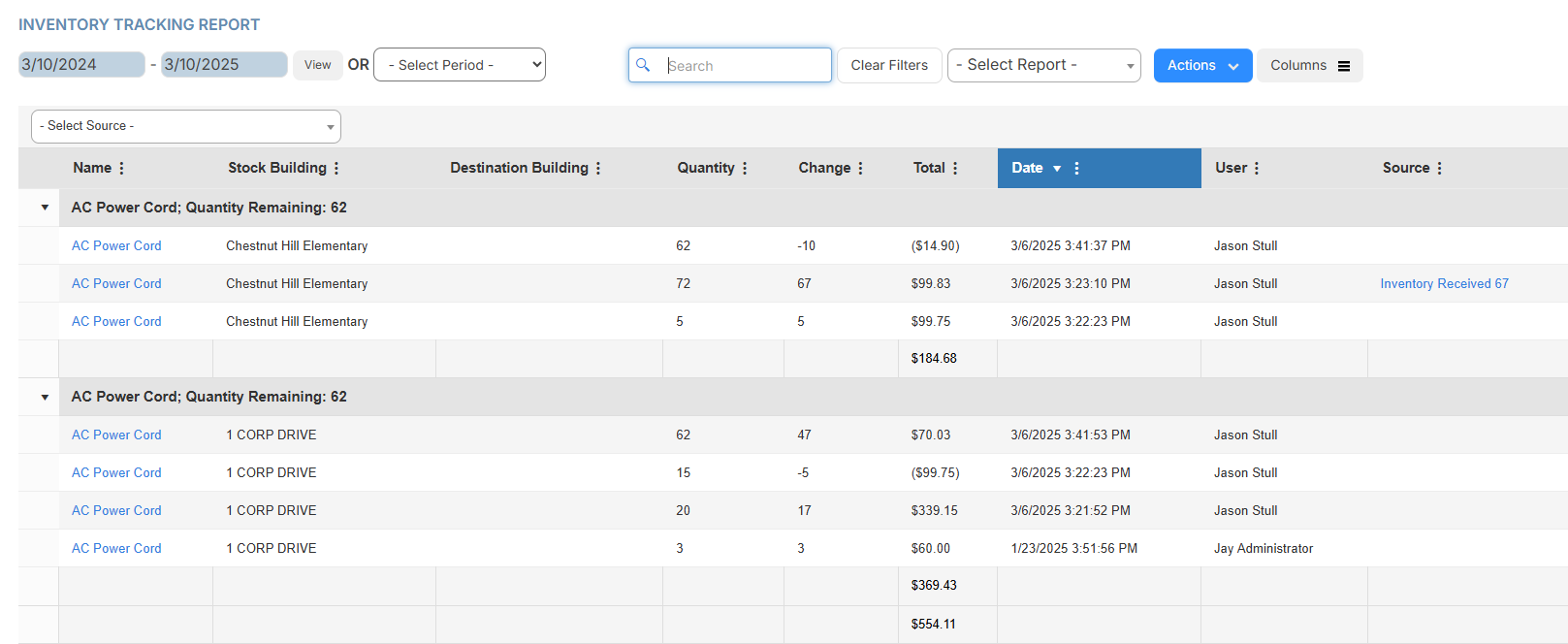Sort by the Stock Building column header
1568x644 pixels.
point(277,168)
